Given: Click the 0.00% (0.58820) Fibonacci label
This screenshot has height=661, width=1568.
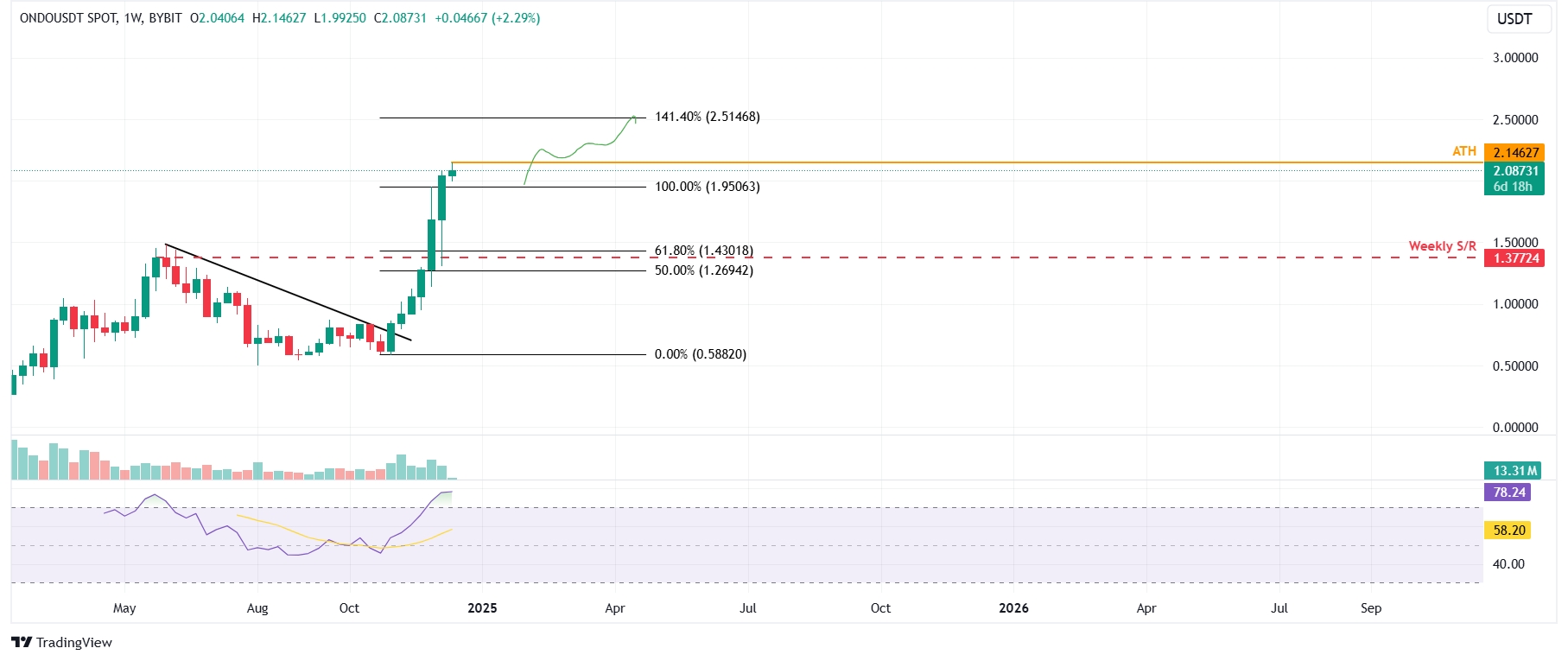Looking at the screenshot, I should (700, 354).
